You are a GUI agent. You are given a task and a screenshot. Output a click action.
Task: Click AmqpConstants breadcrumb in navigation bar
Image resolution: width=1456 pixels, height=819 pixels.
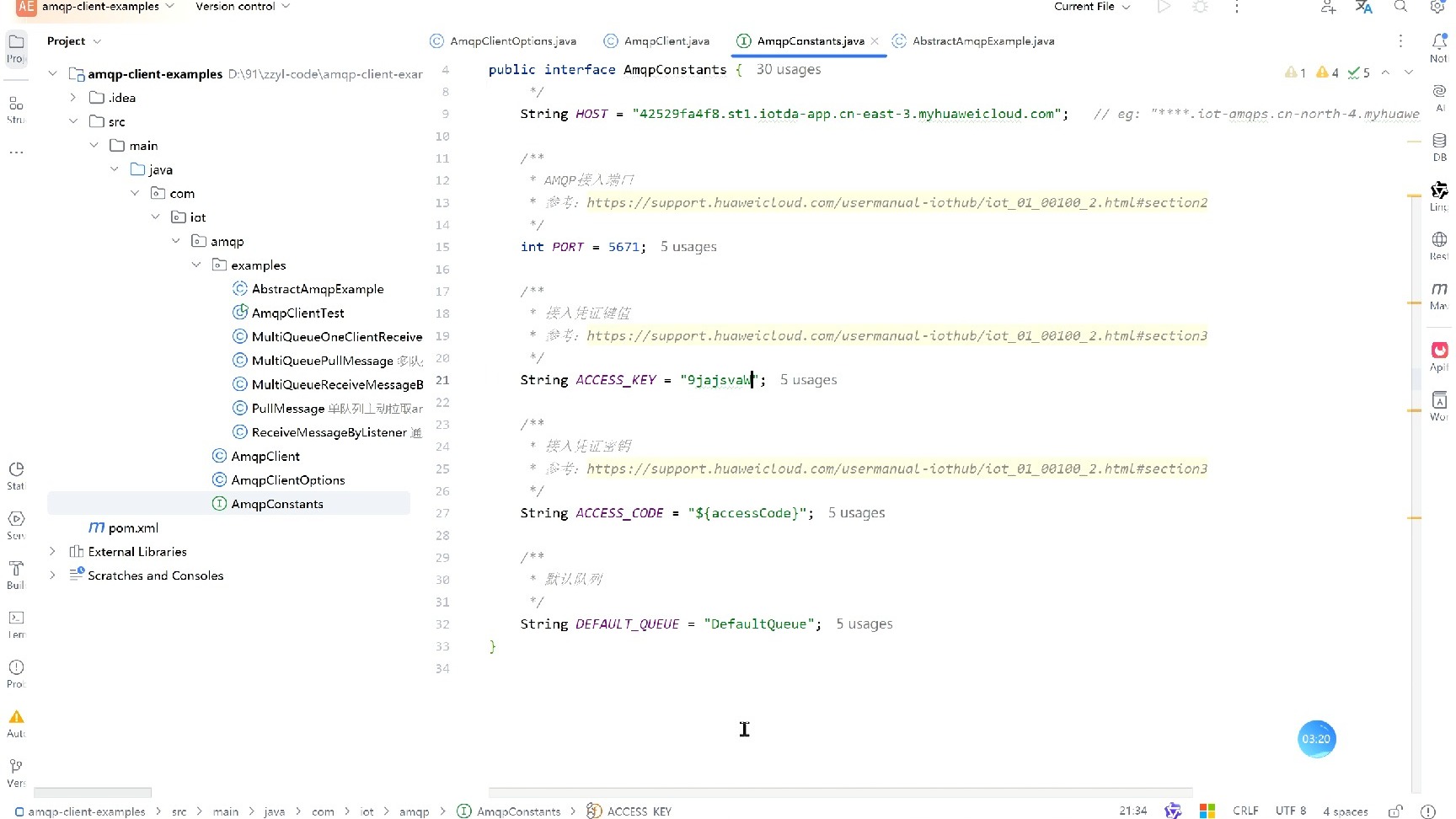pyautogui.click(x=509, y=811)
